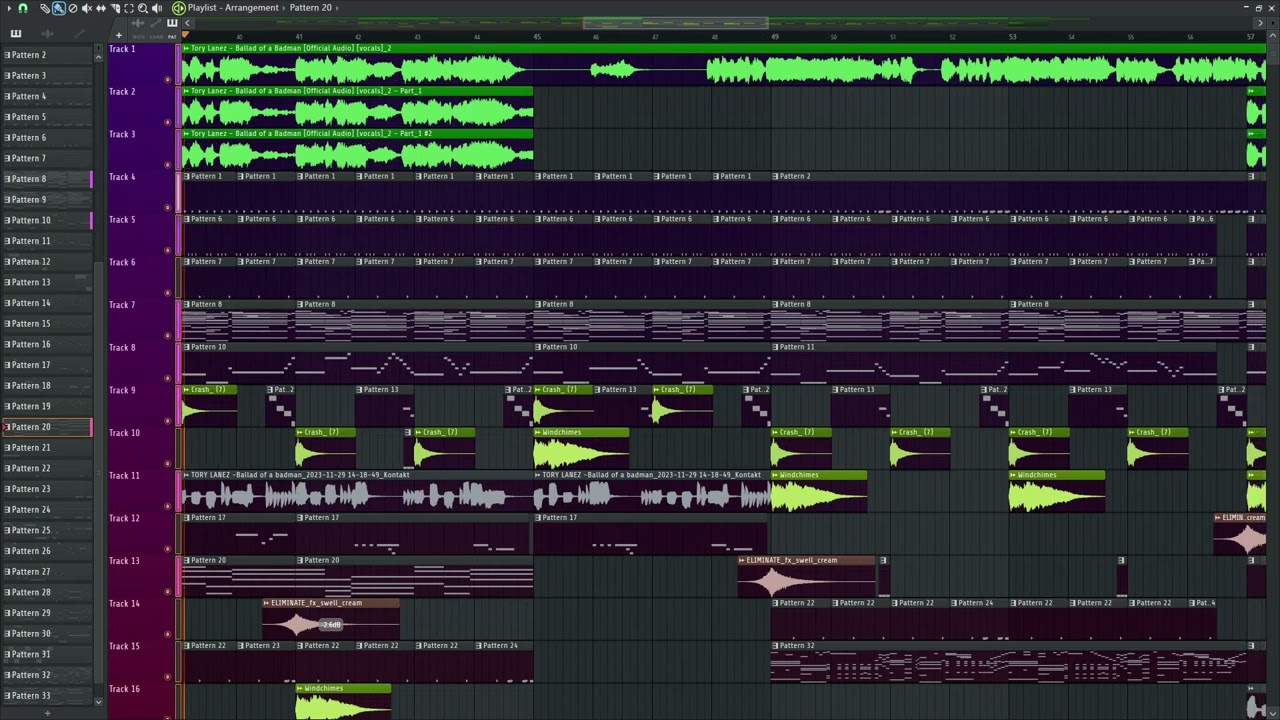Image resolution: width=1280 pixels, height=720 pixels.
Task: Select the Slip tool
Action: pyautogui.click(x=101, y=8)
